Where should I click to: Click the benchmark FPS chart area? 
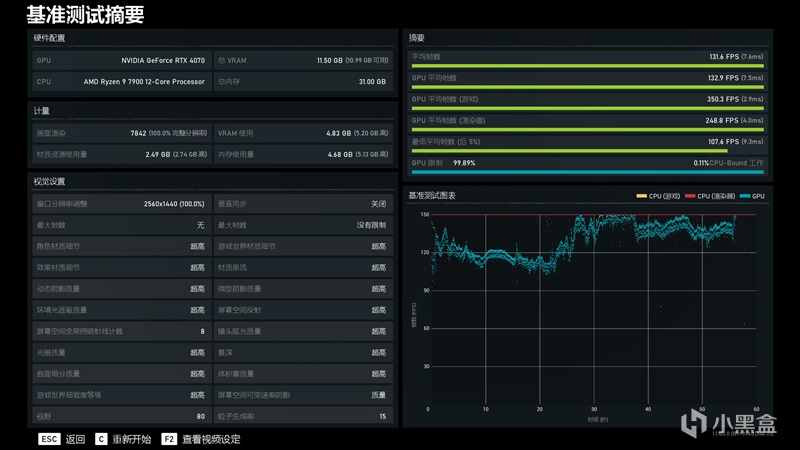pyautogui.click(x=592, y=310)
